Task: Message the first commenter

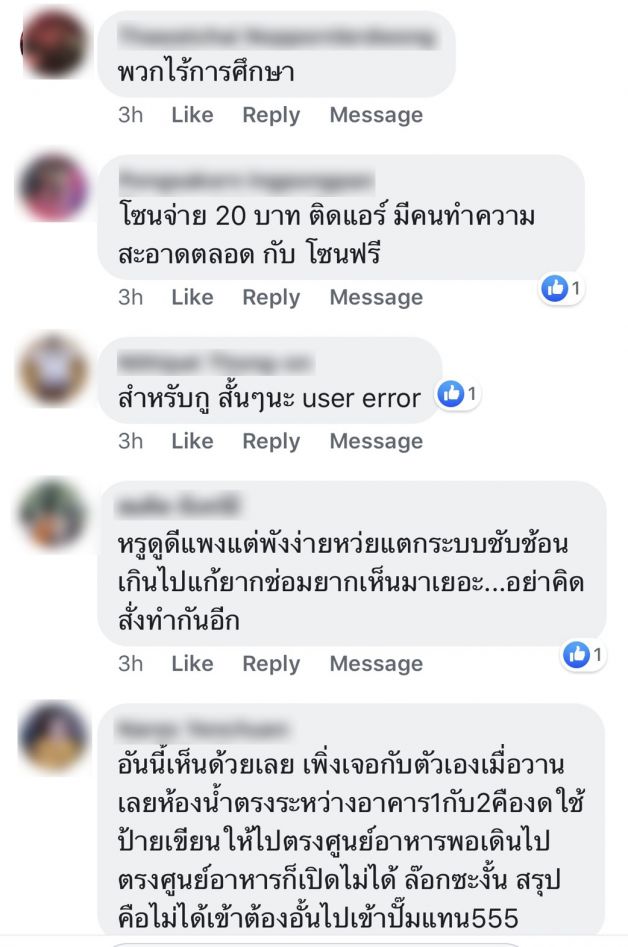Action: coord(376,115)
